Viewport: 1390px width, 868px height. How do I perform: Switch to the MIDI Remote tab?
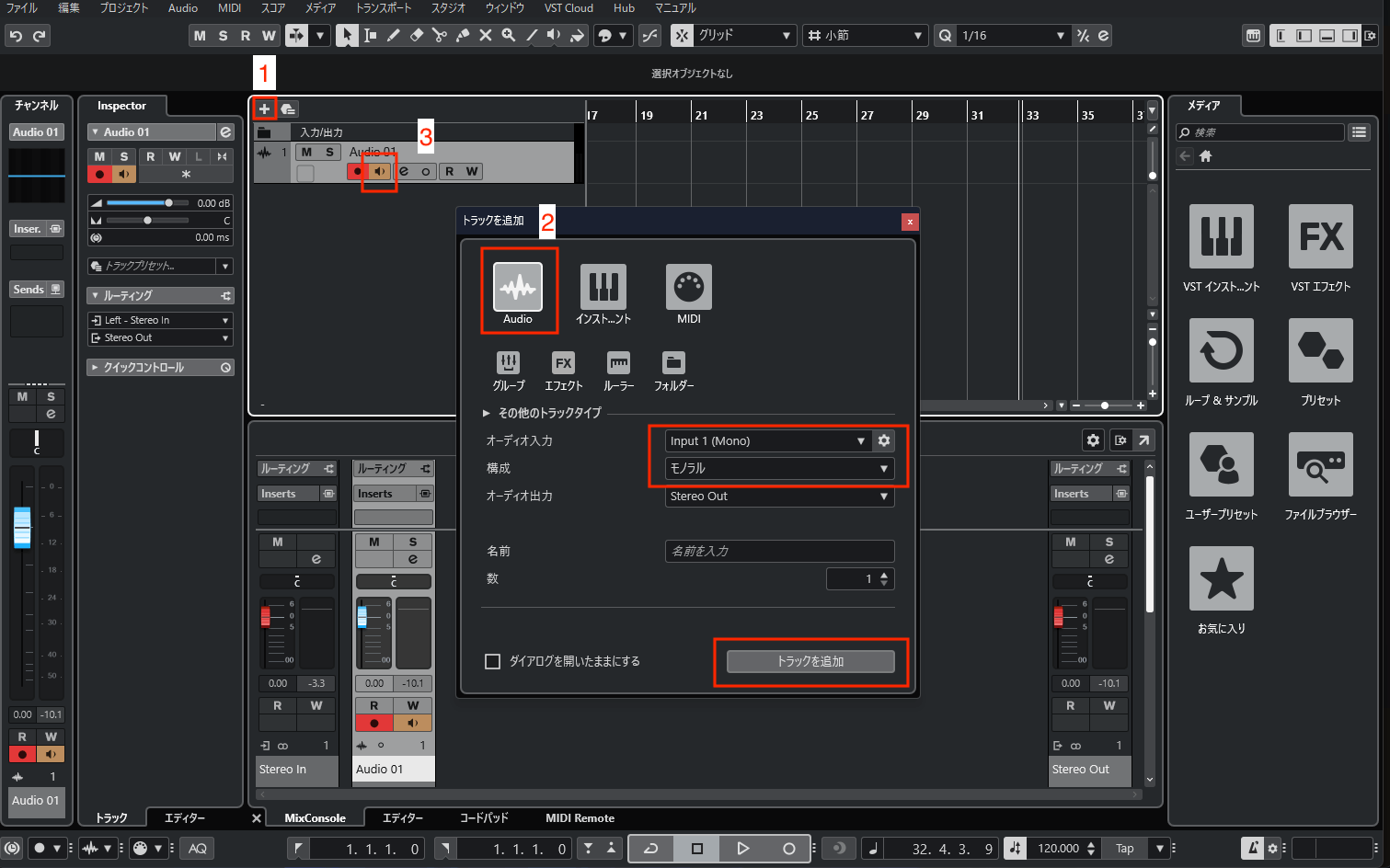point(580,817)
